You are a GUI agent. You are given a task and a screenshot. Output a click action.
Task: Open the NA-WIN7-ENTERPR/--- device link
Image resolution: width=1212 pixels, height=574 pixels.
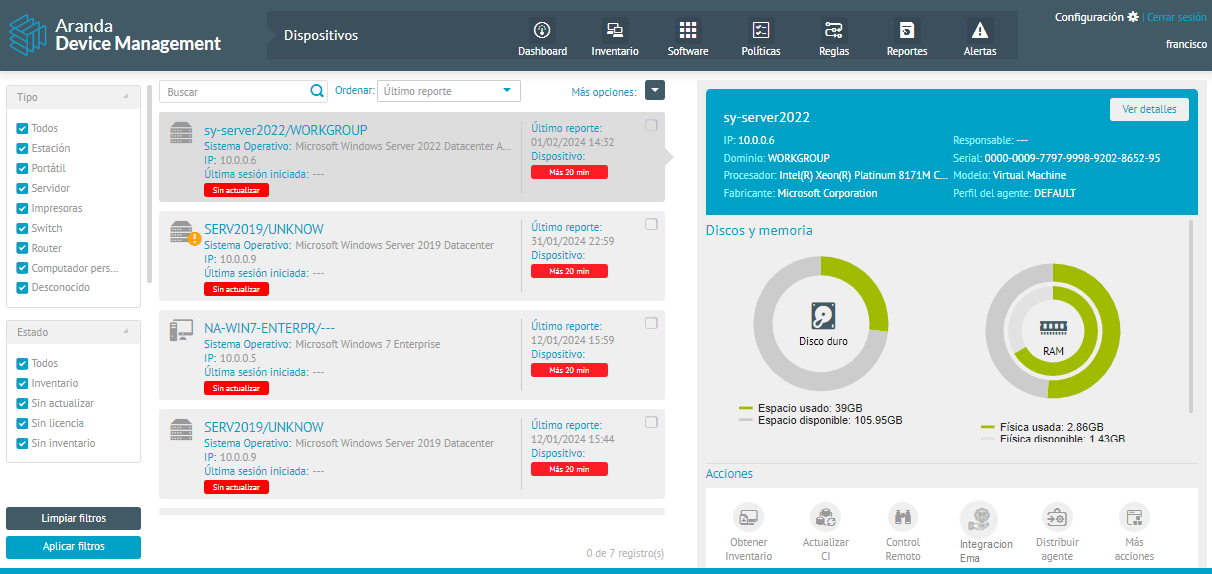(x=269, y=328)
